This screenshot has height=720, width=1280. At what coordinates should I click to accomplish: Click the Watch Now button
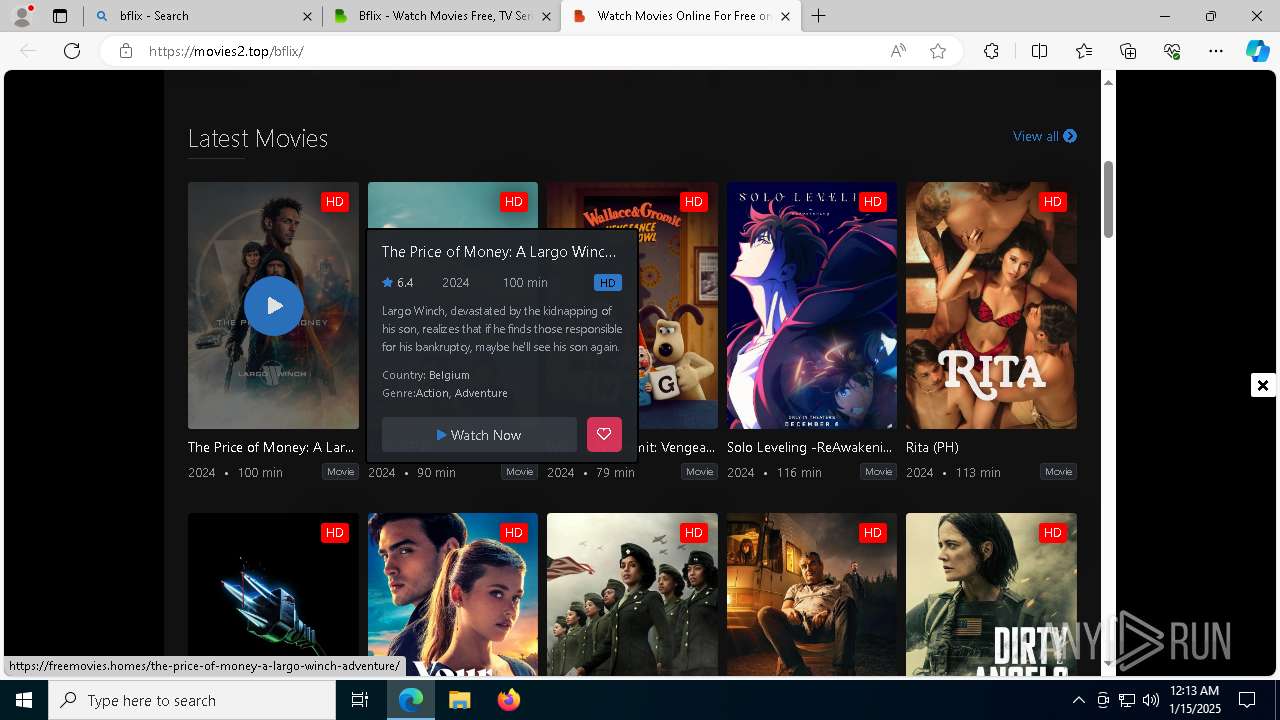pos(479,435)
